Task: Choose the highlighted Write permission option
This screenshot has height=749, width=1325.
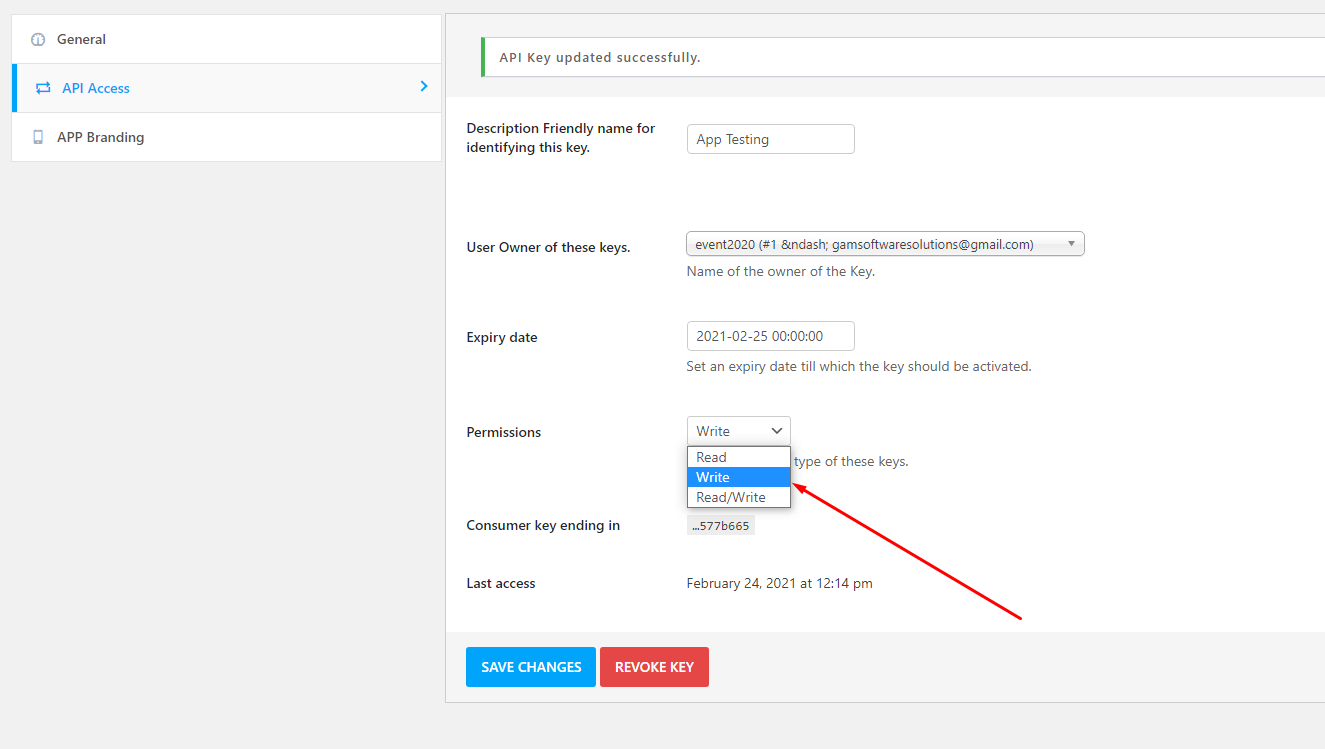Action: (712, 477)
